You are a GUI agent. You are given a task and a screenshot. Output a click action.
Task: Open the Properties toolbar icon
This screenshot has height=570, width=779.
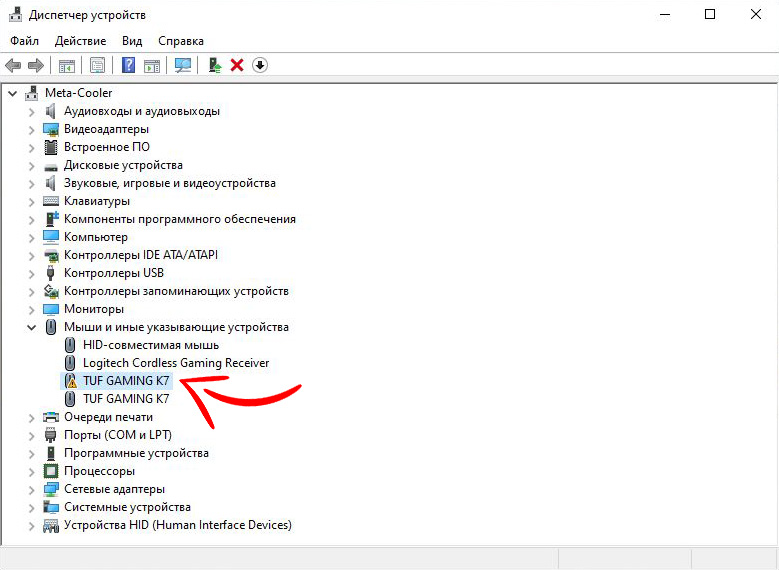point(97,65)
